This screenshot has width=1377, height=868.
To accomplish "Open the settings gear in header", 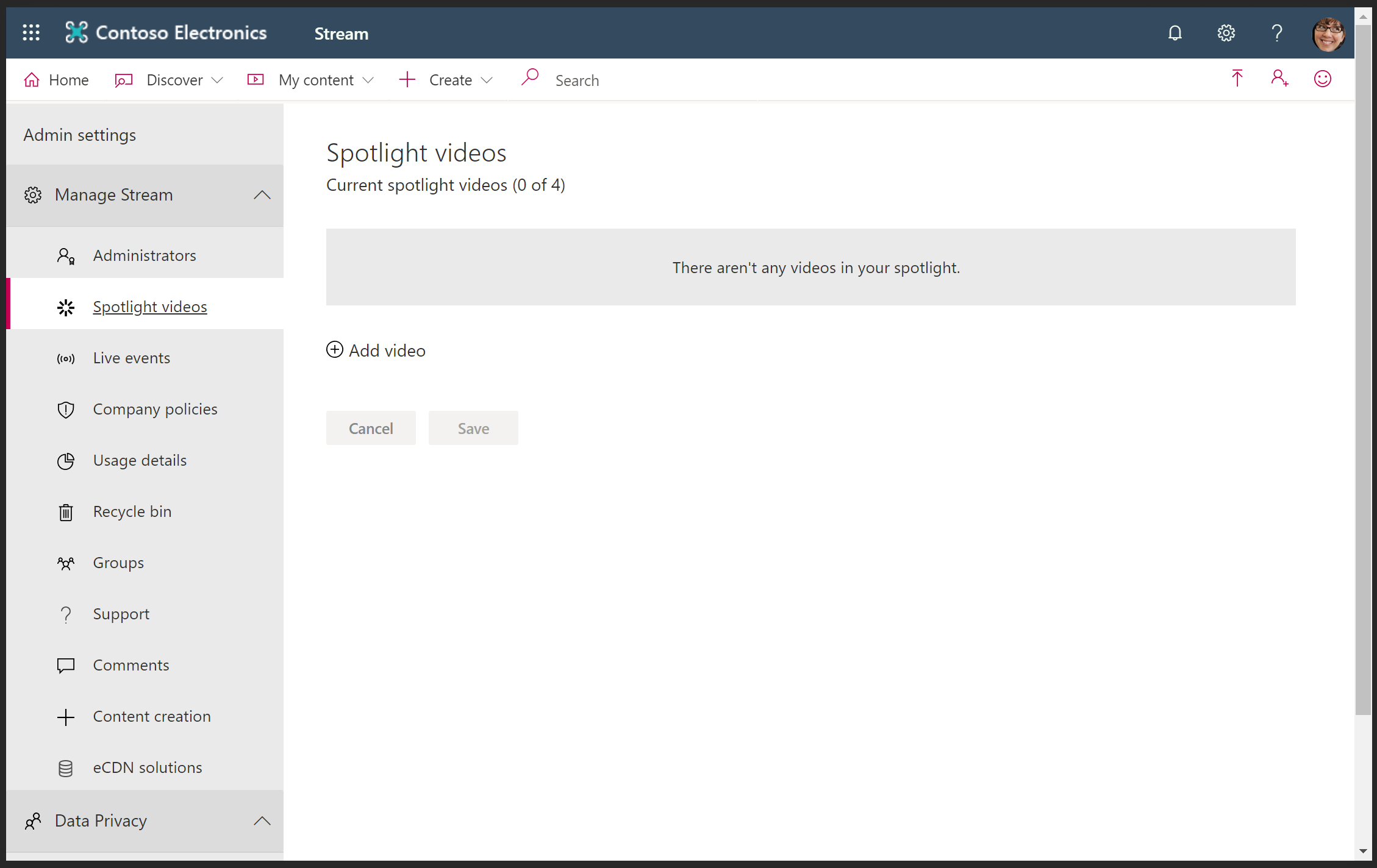I will click(1226, 33).
